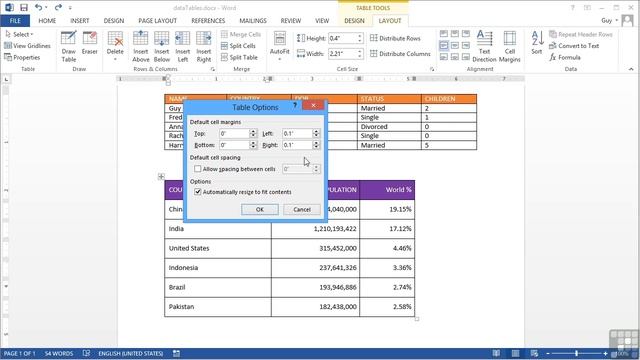Click Split Table

pyautogui.click(x=239, y=58)
